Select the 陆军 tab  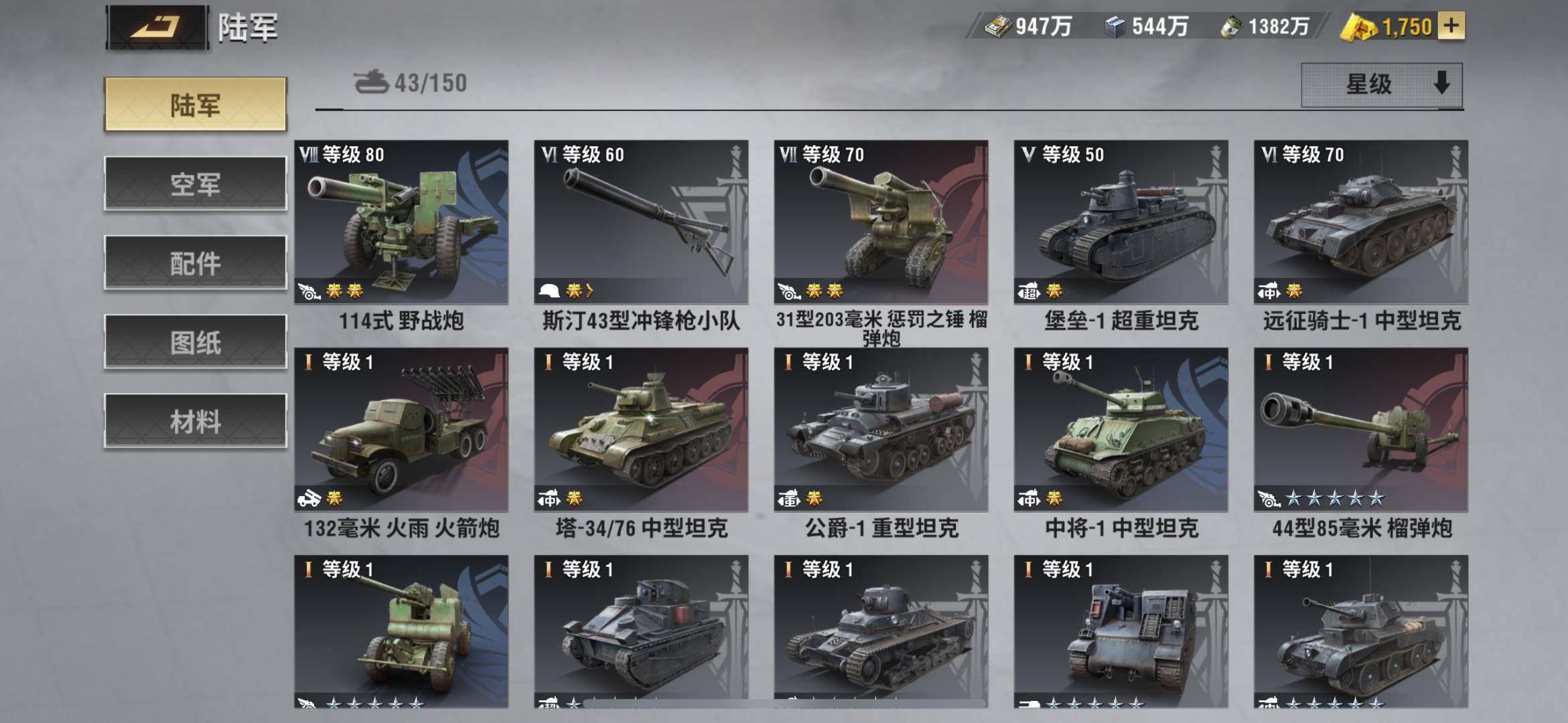point(195,104)
